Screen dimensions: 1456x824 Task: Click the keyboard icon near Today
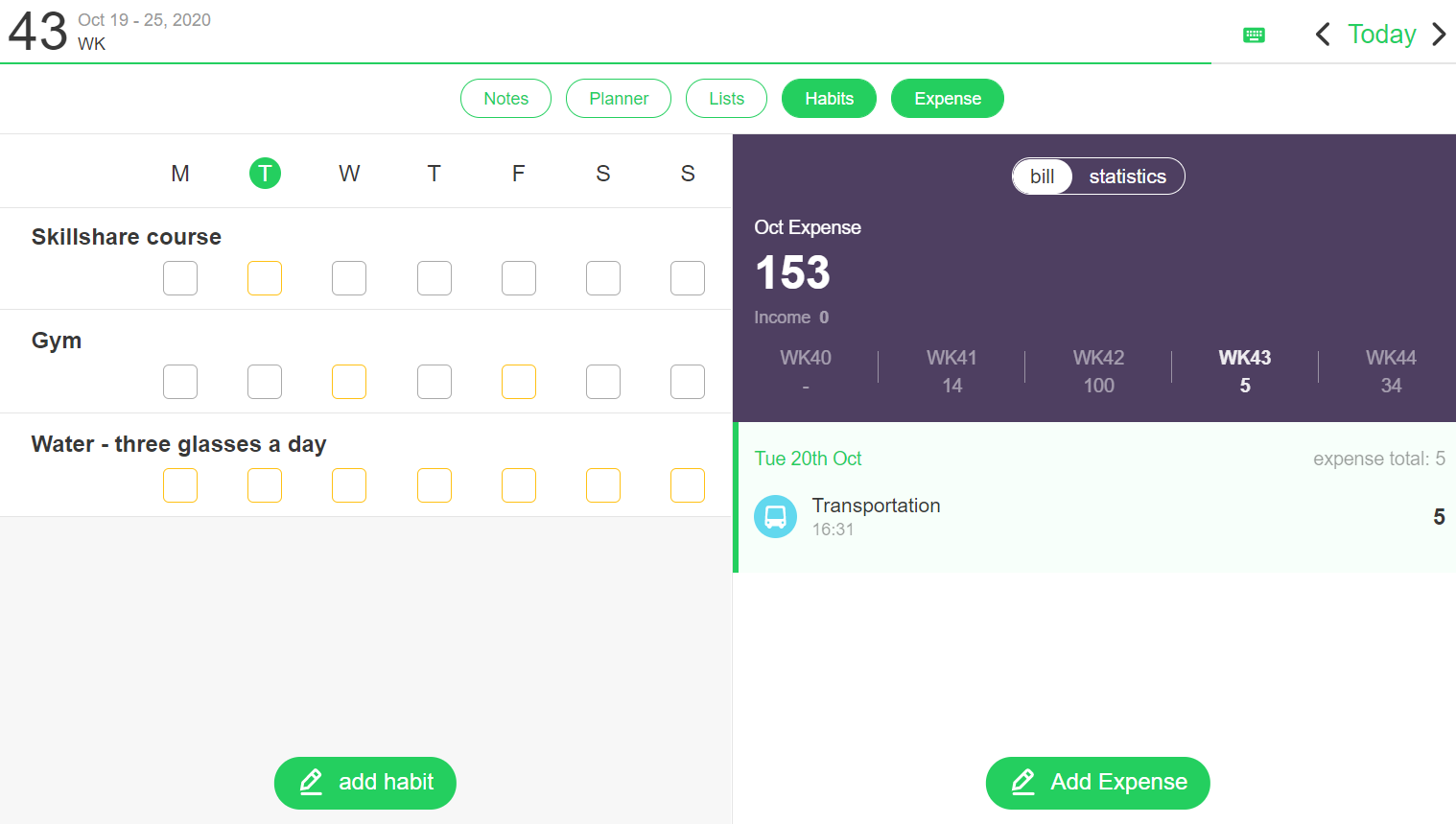[1254, 35]
